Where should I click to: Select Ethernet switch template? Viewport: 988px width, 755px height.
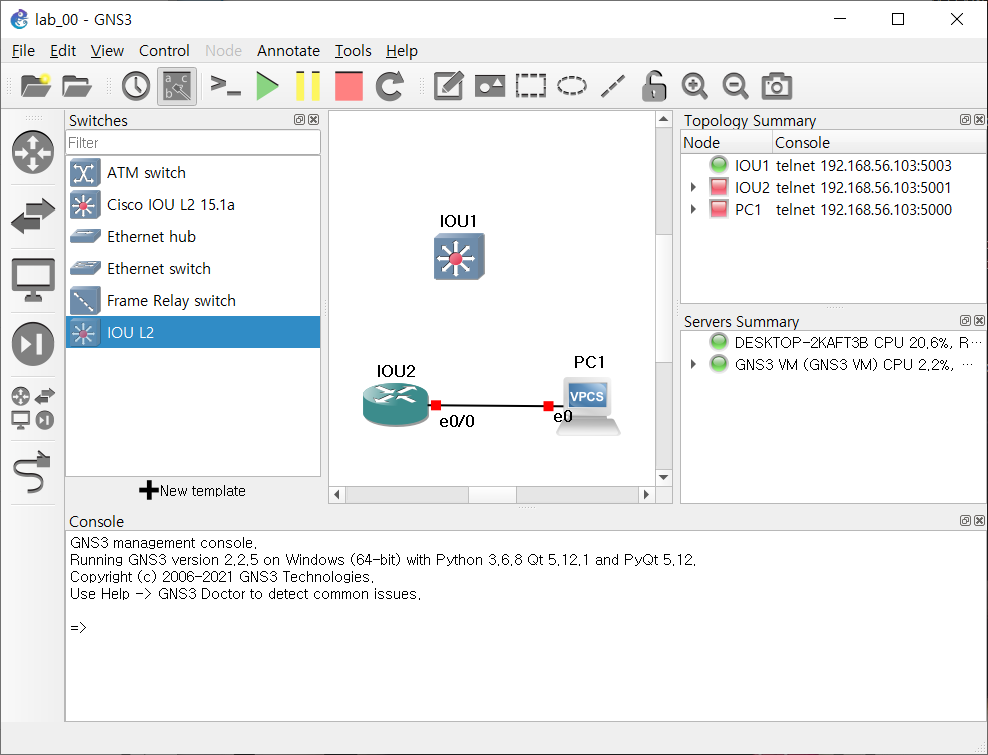pyautogui.click(x=193, y=268)
